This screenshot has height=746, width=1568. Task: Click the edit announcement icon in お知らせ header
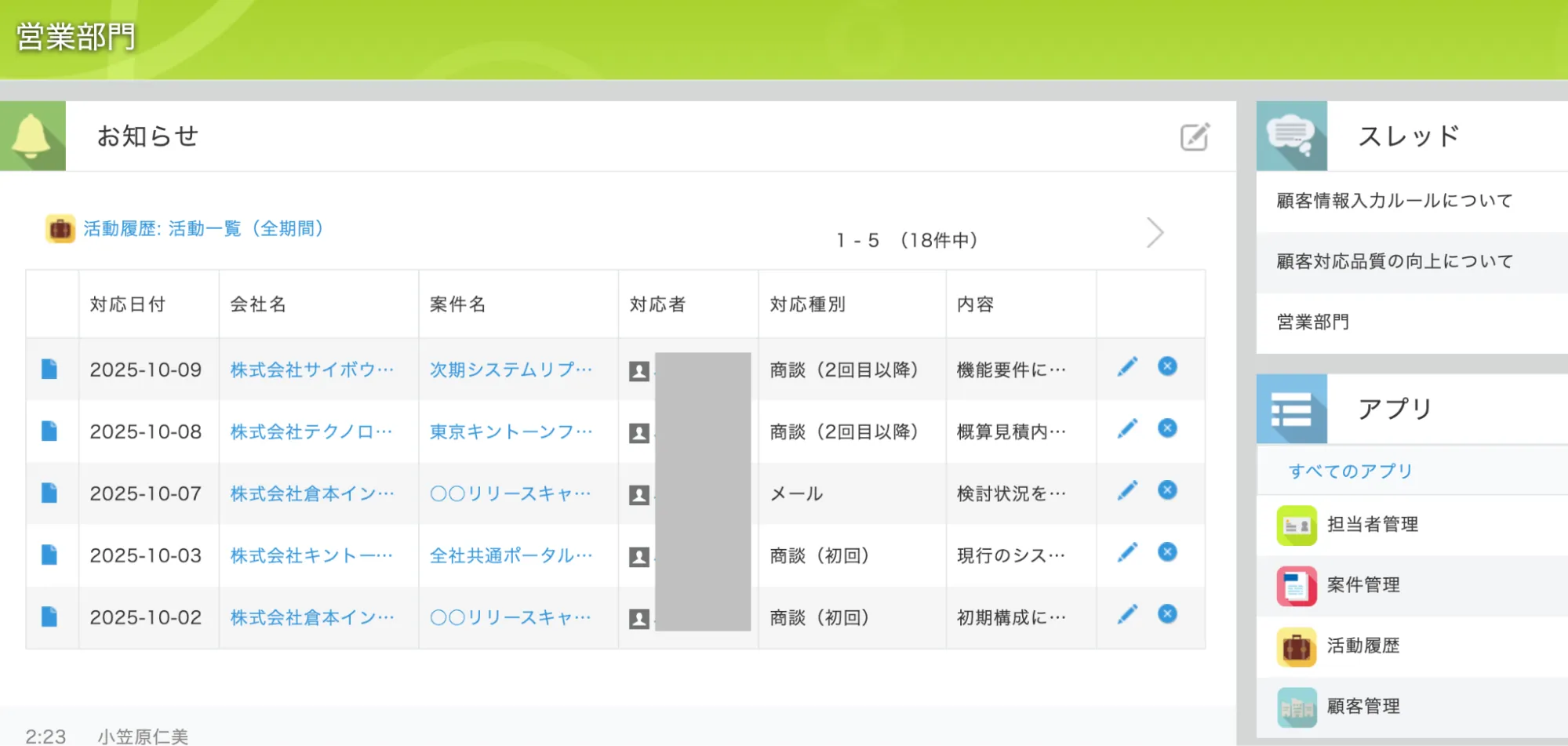point(1194,136)
